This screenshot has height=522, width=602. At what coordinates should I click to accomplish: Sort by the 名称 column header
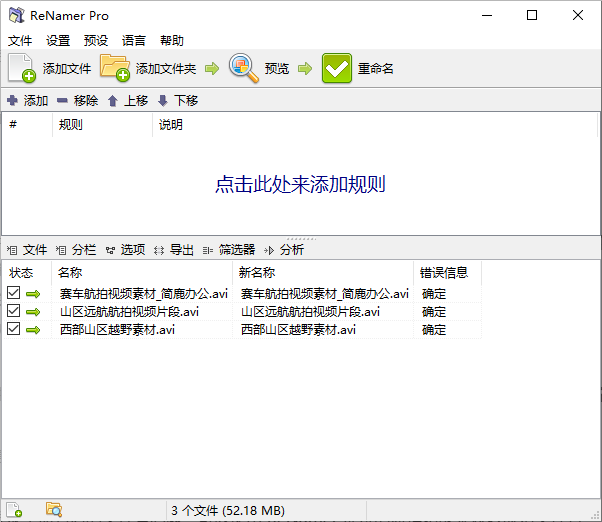point(142,273)
